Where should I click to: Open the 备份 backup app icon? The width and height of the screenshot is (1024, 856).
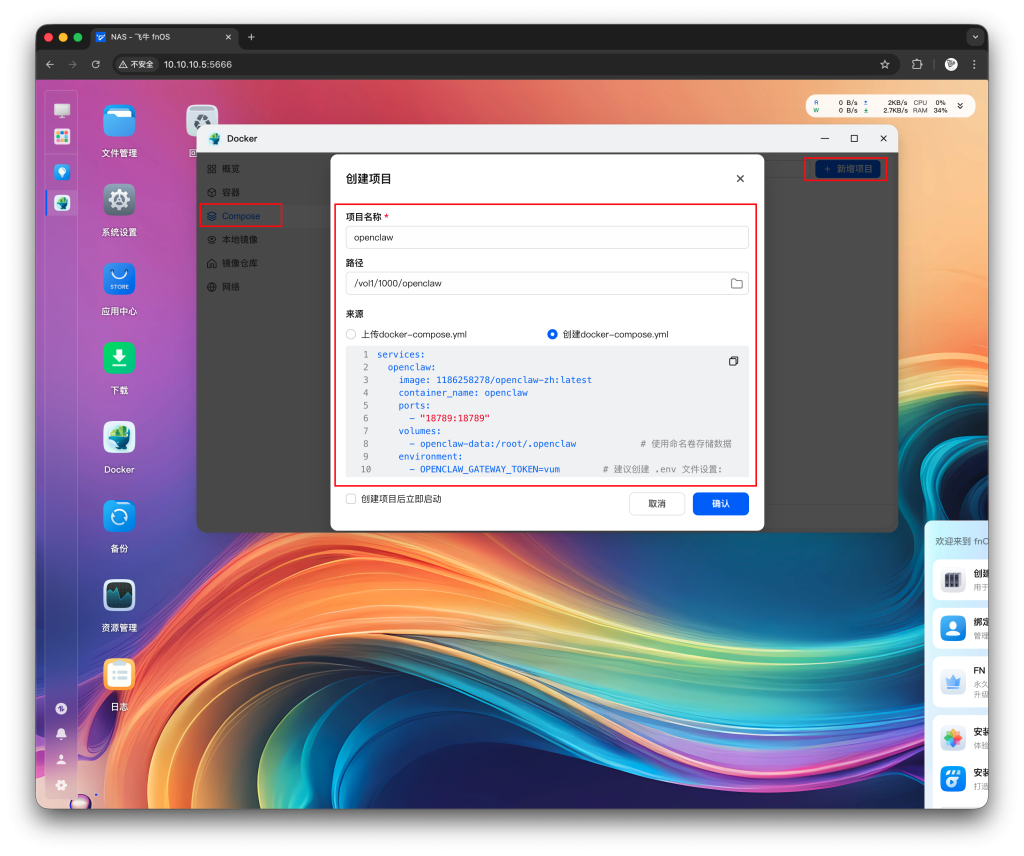coord(119,517)
